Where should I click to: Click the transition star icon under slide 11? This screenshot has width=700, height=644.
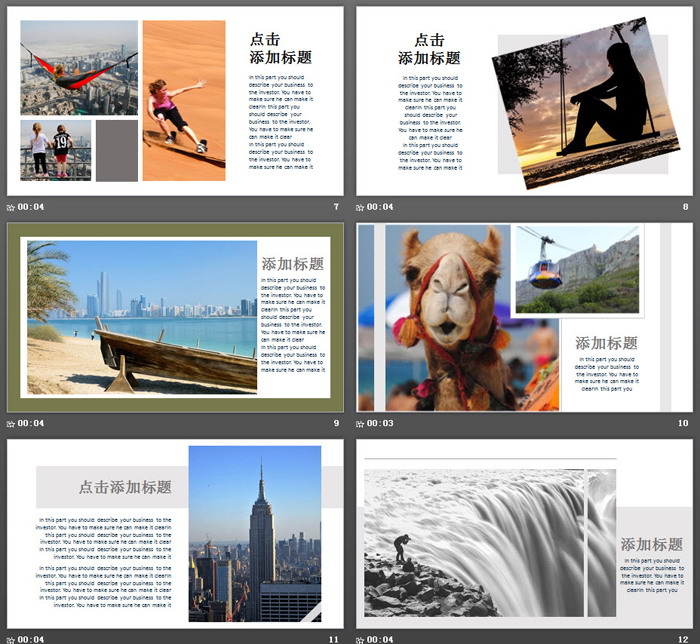tap(11, 639)
